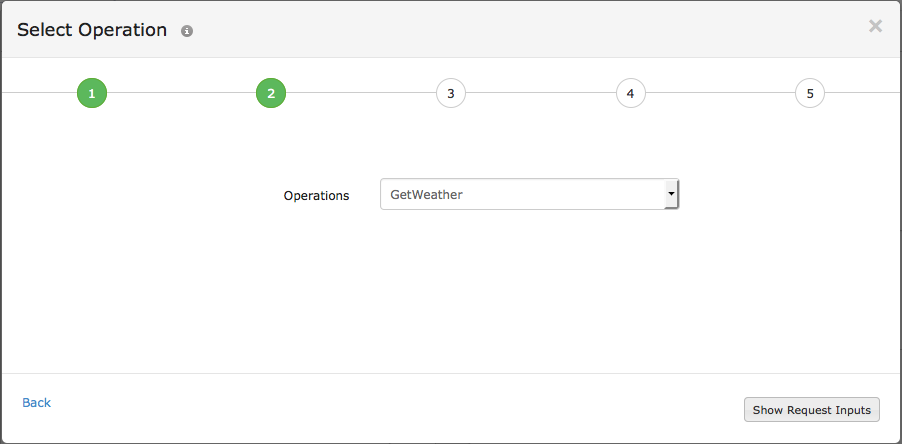Click the GetWeather text in the selector
Image resolution: width=902 pixels, height=444 pixels.
[x=426, y=194]
